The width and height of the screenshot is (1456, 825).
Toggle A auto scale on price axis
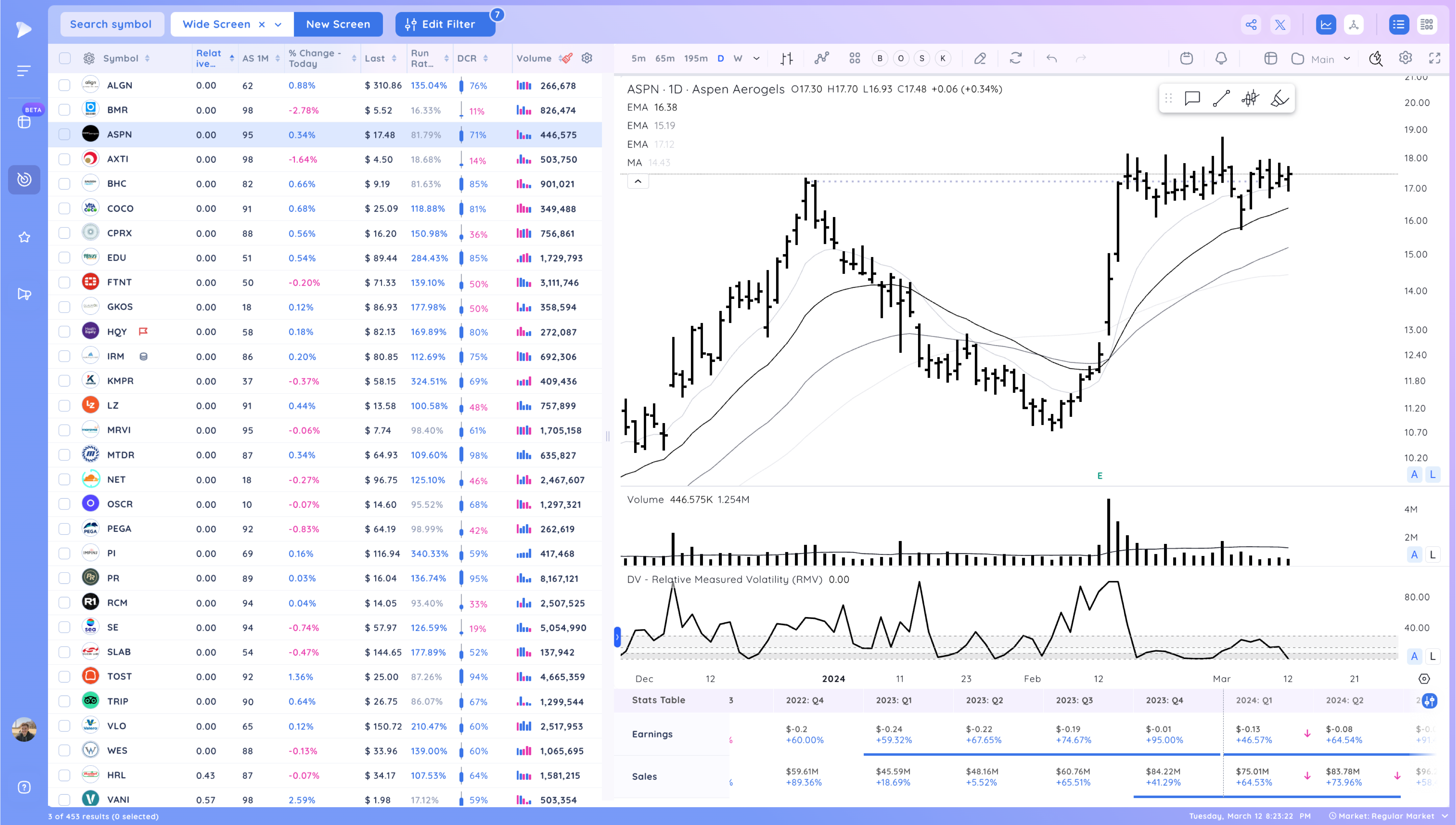pyautogui.click(x=1414, y=475)
